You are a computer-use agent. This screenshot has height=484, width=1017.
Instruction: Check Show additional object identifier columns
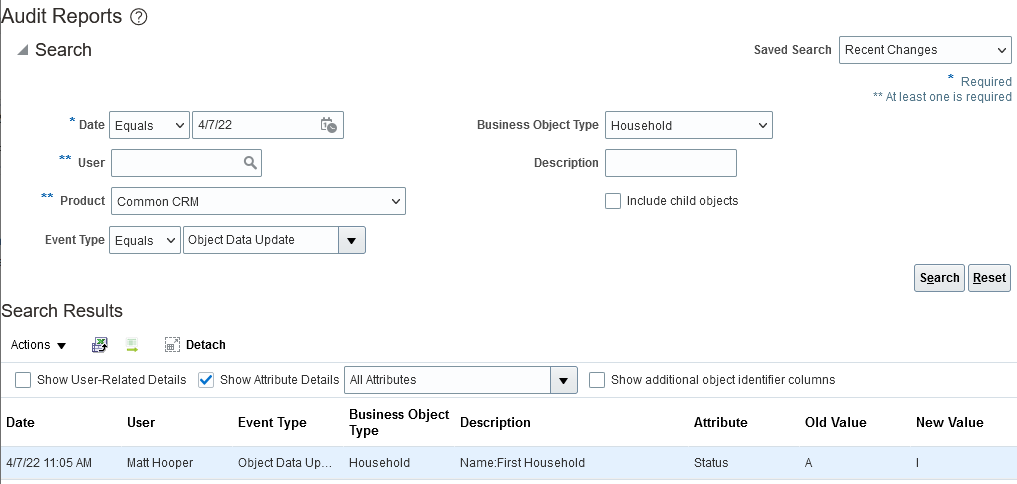pos(597,380)
